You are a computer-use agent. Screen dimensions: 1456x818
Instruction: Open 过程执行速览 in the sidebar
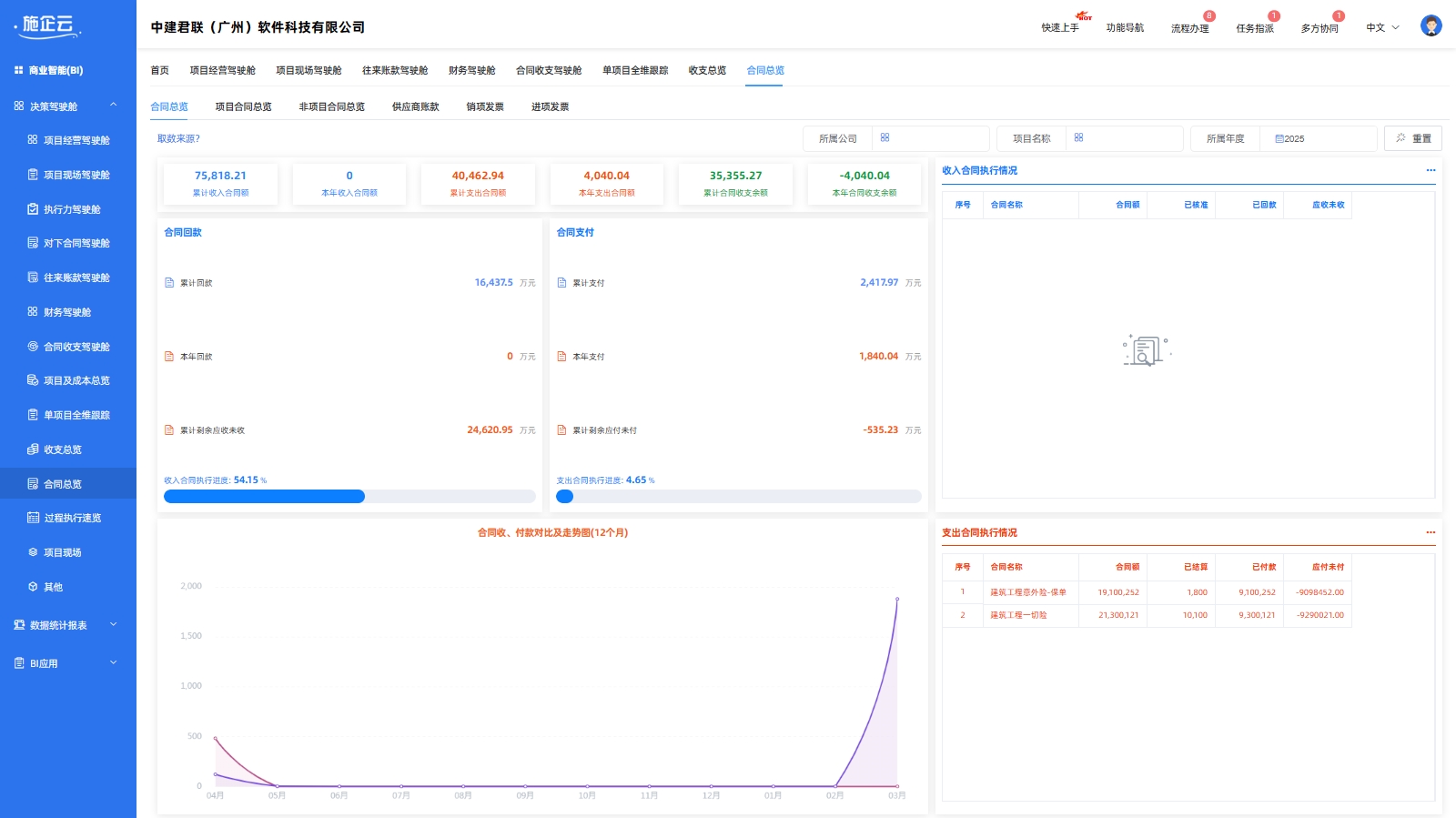point(68,518)
